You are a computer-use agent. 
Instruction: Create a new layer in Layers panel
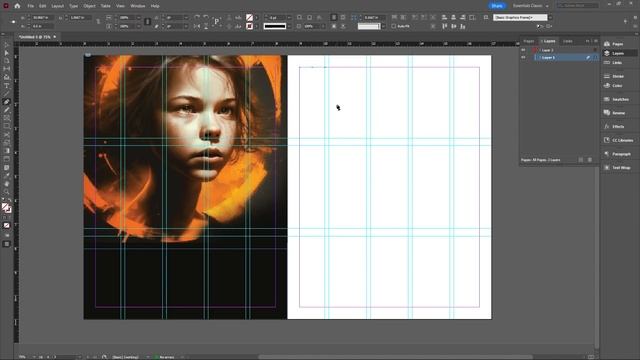[581, 160]
